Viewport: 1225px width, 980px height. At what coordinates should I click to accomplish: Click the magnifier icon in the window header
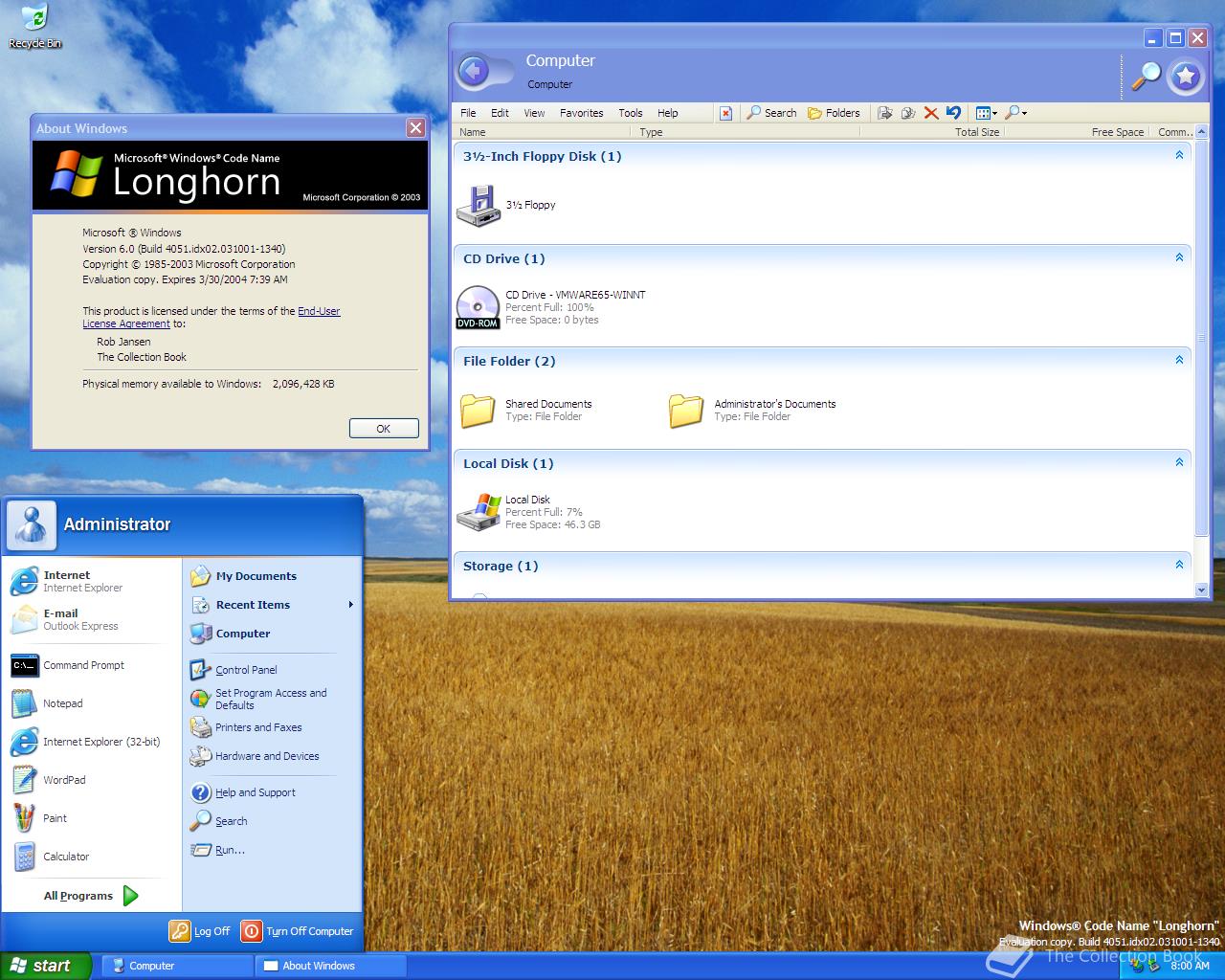(x=1147, y=75)
